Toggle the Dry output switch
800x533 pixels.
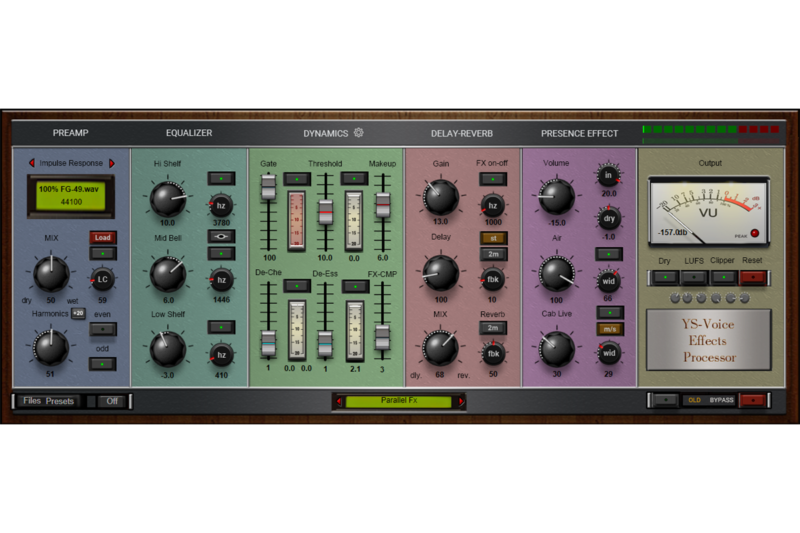click(665, 277)
